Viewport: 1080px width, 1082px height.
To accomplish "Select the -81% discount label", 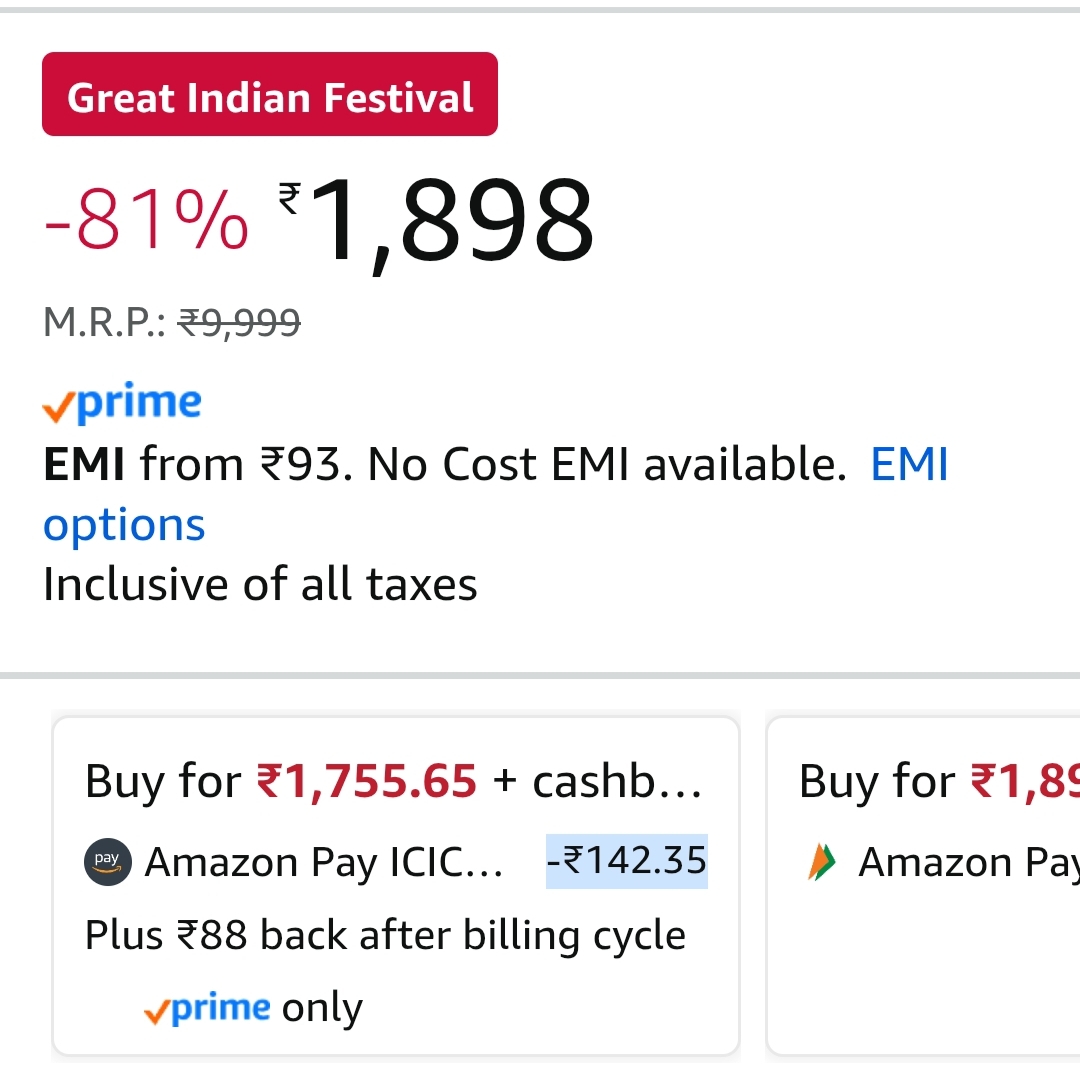I will click(146, 218).
